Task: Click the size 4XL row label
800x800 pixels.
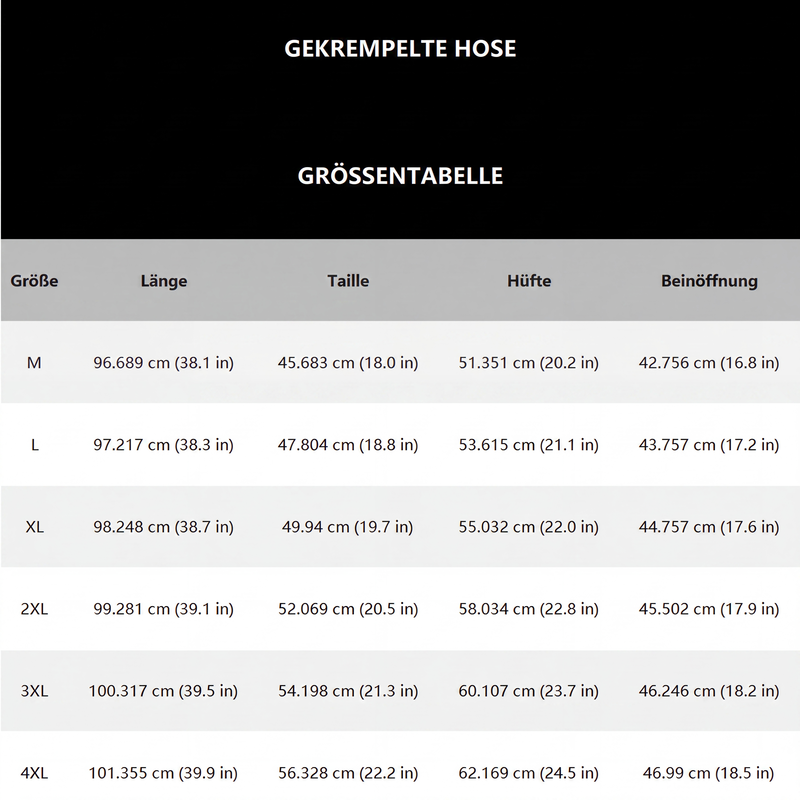Action: pyautogui.click(x=34, y=773)
